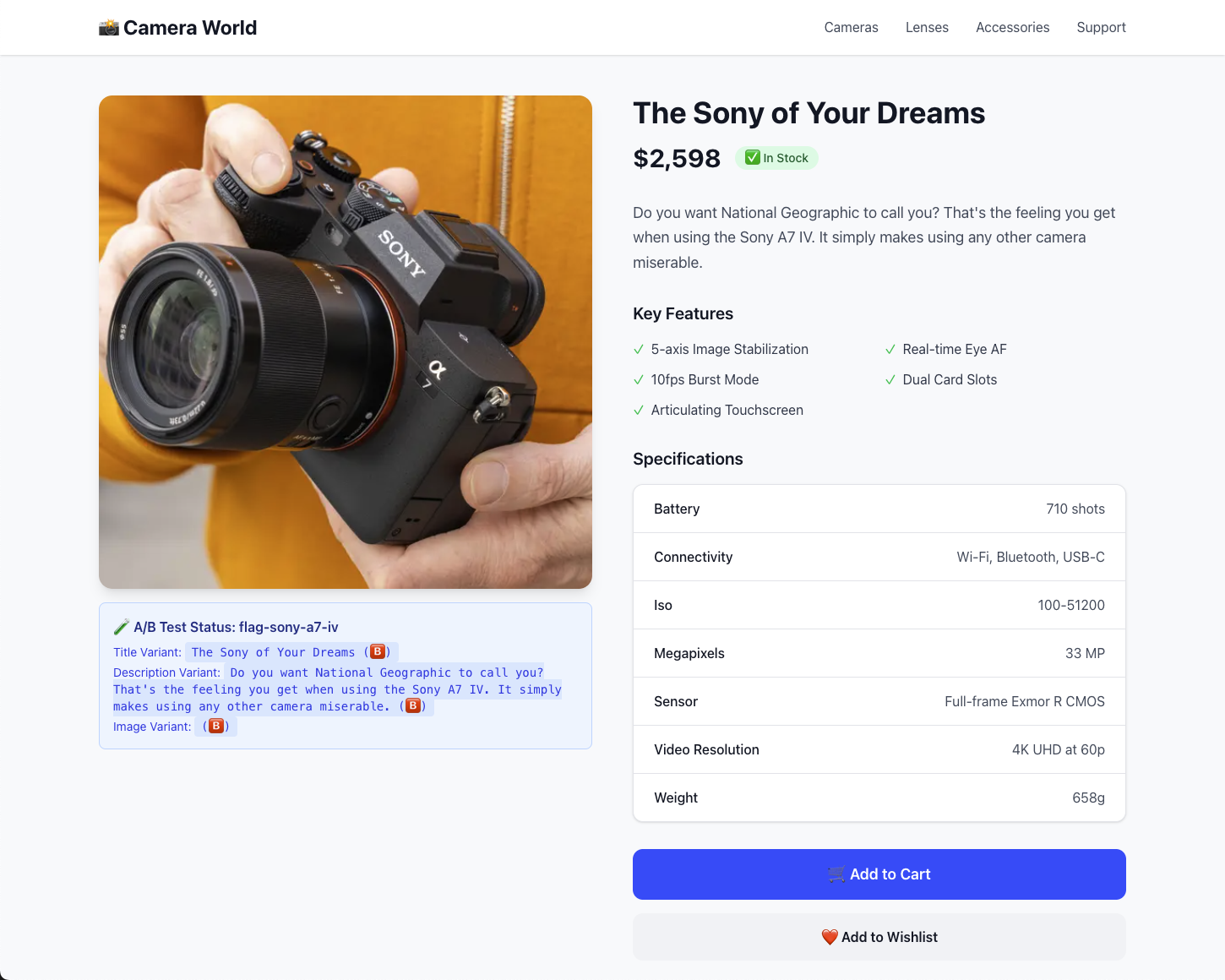Open the Lenses navigation menu item

(927, 28)
